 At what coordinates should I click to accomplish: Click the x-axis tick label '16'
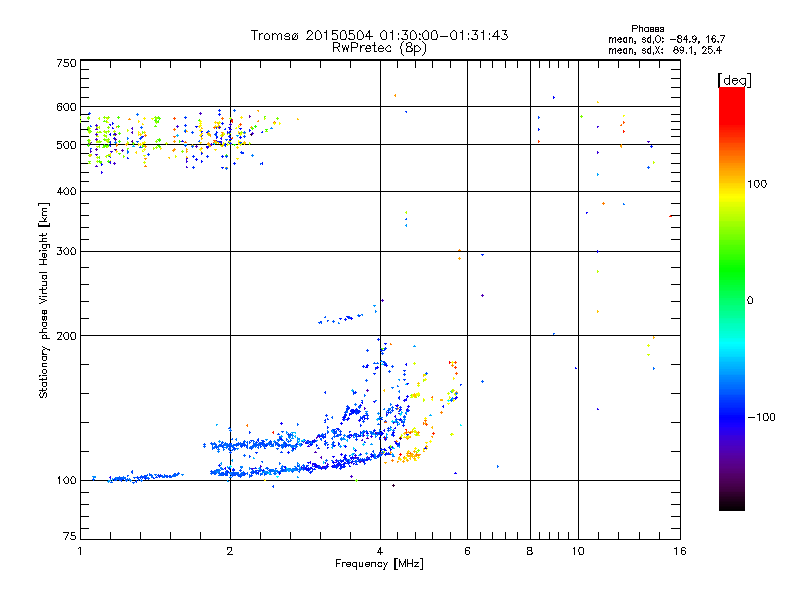pyautogui.click(x=680, y=551)
